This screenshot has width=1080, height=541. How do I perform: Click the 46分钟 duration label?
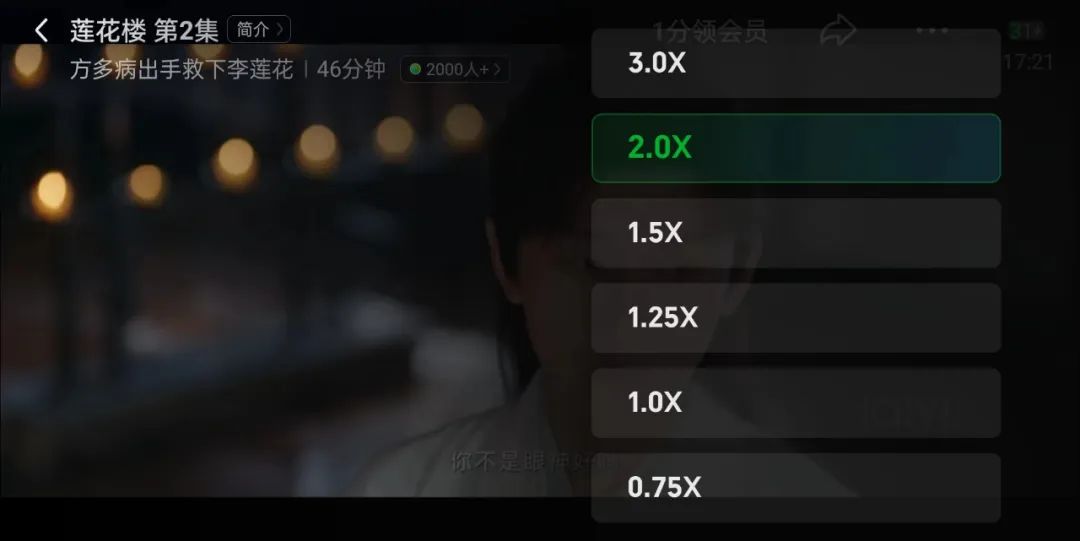[351, 69]
